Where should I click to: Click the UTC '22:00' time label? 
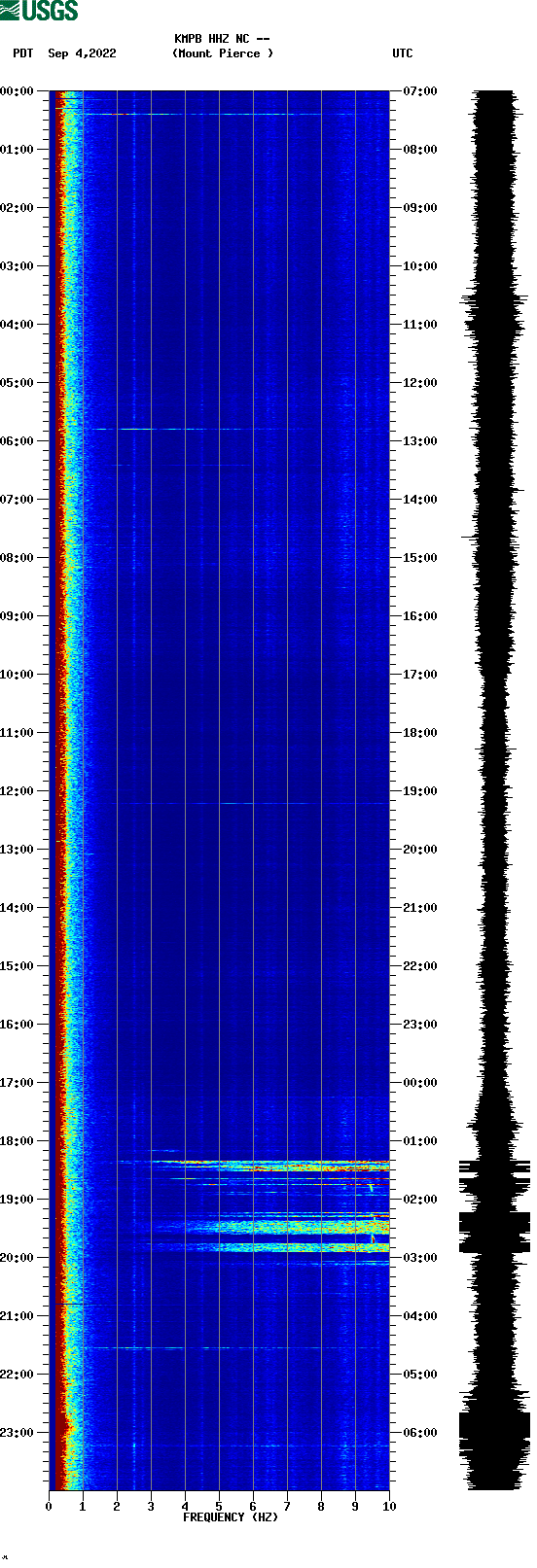(420, 966)
